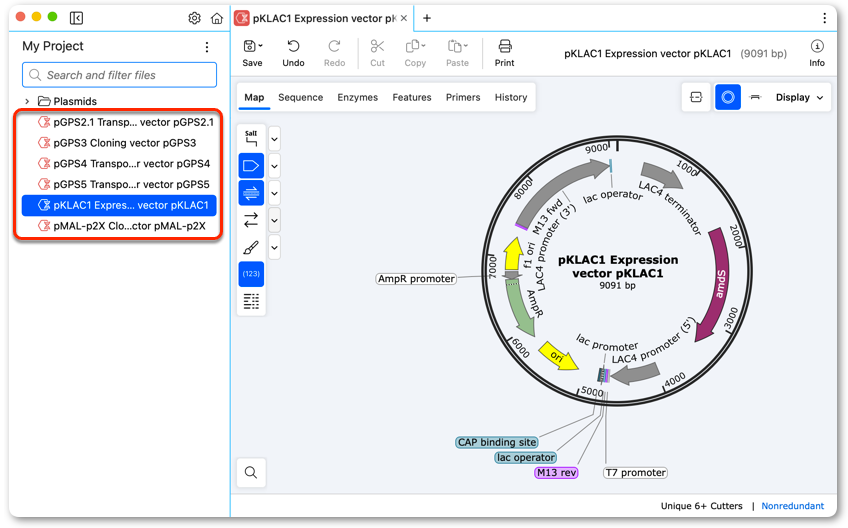Select the yellow ori feature arrow

click(x=557, y=356)
